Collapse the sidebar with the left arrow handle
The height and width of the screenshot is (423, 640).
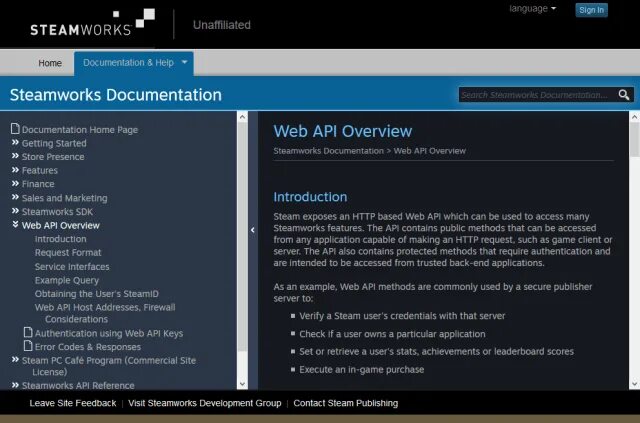253,230
